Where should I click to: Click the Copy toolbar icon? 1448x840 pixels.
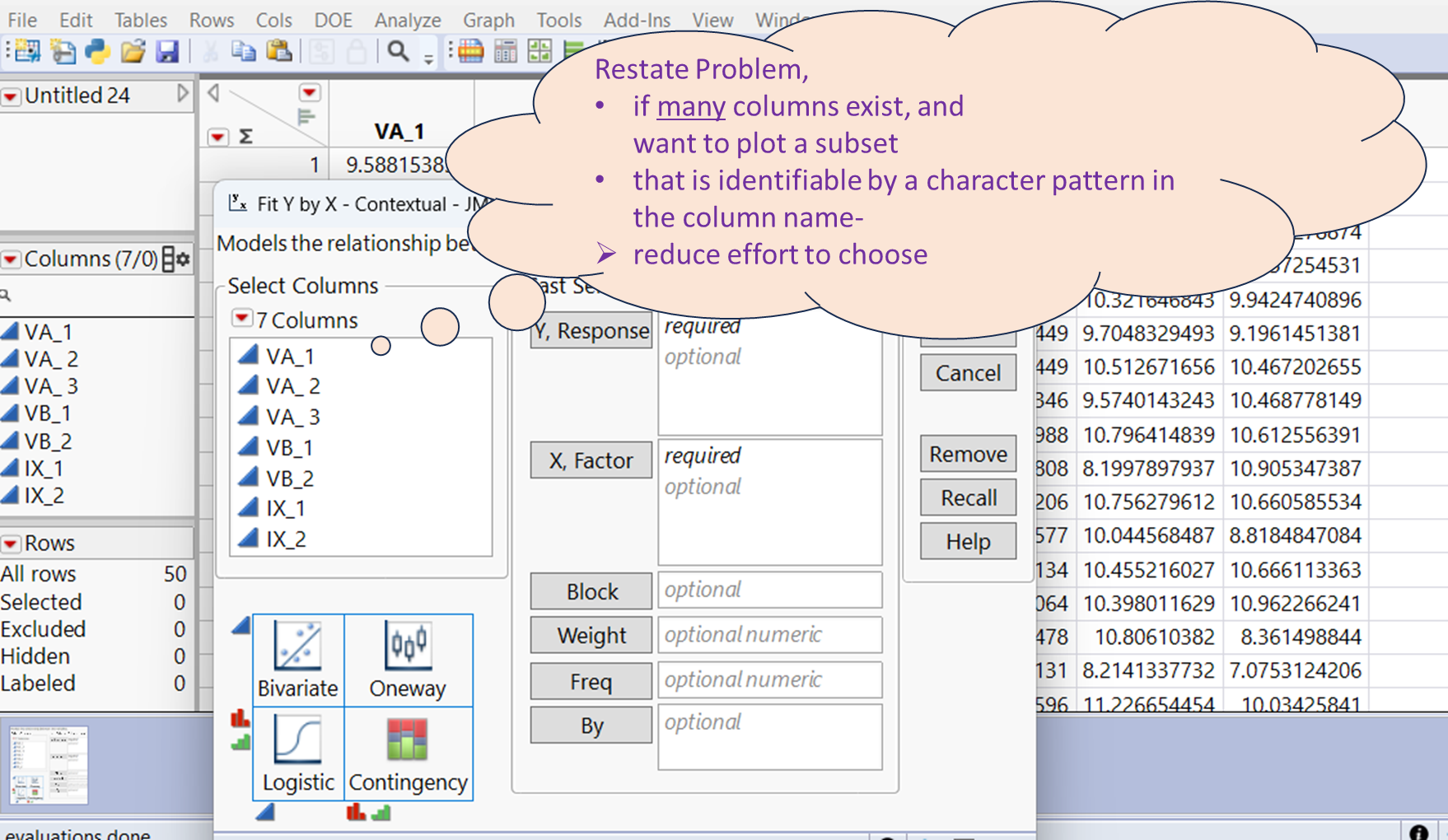243,52
